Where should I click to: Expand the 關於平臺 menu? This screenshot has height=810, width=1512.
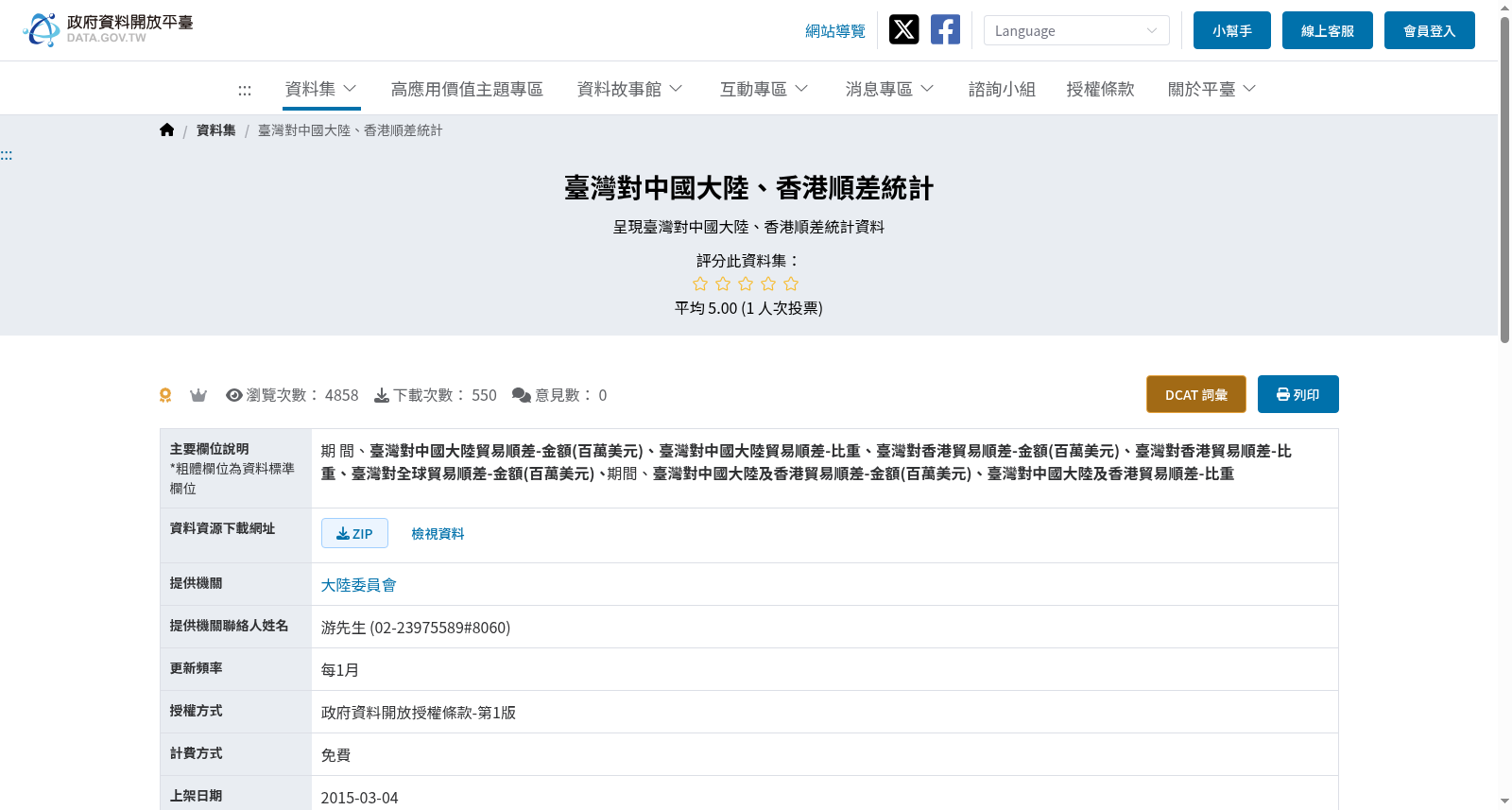[x=1211, y=89]
